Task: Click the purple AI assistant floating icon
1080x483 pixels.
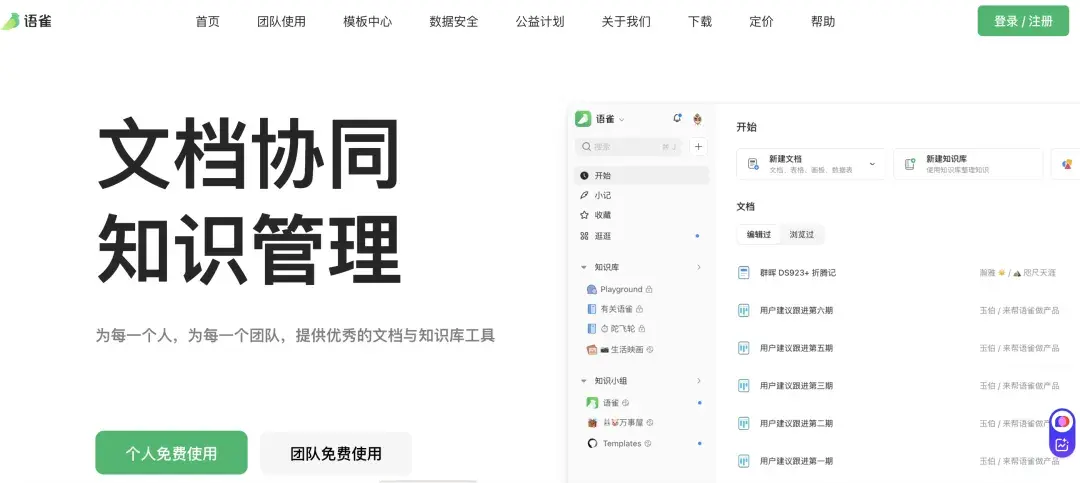Action: pos(1062,422)
